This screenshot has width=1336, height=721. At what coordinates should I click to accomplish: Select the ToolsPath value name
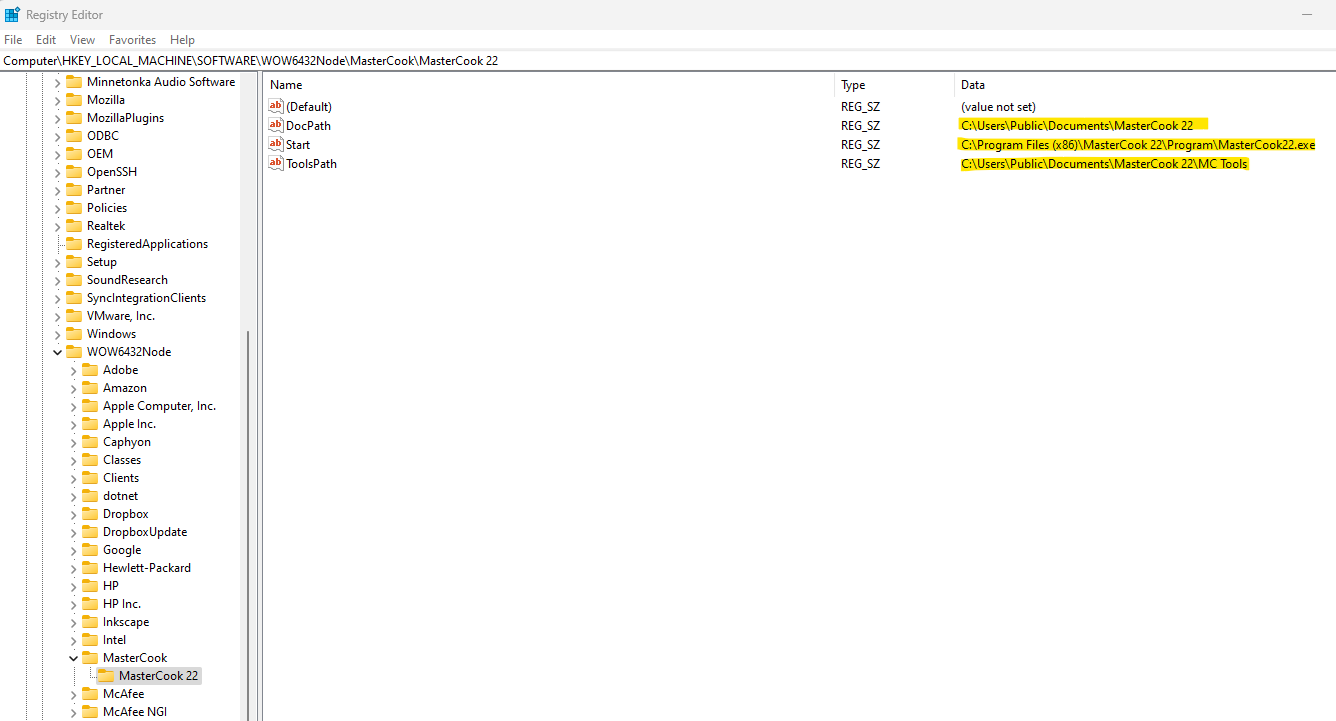(311, 163)
